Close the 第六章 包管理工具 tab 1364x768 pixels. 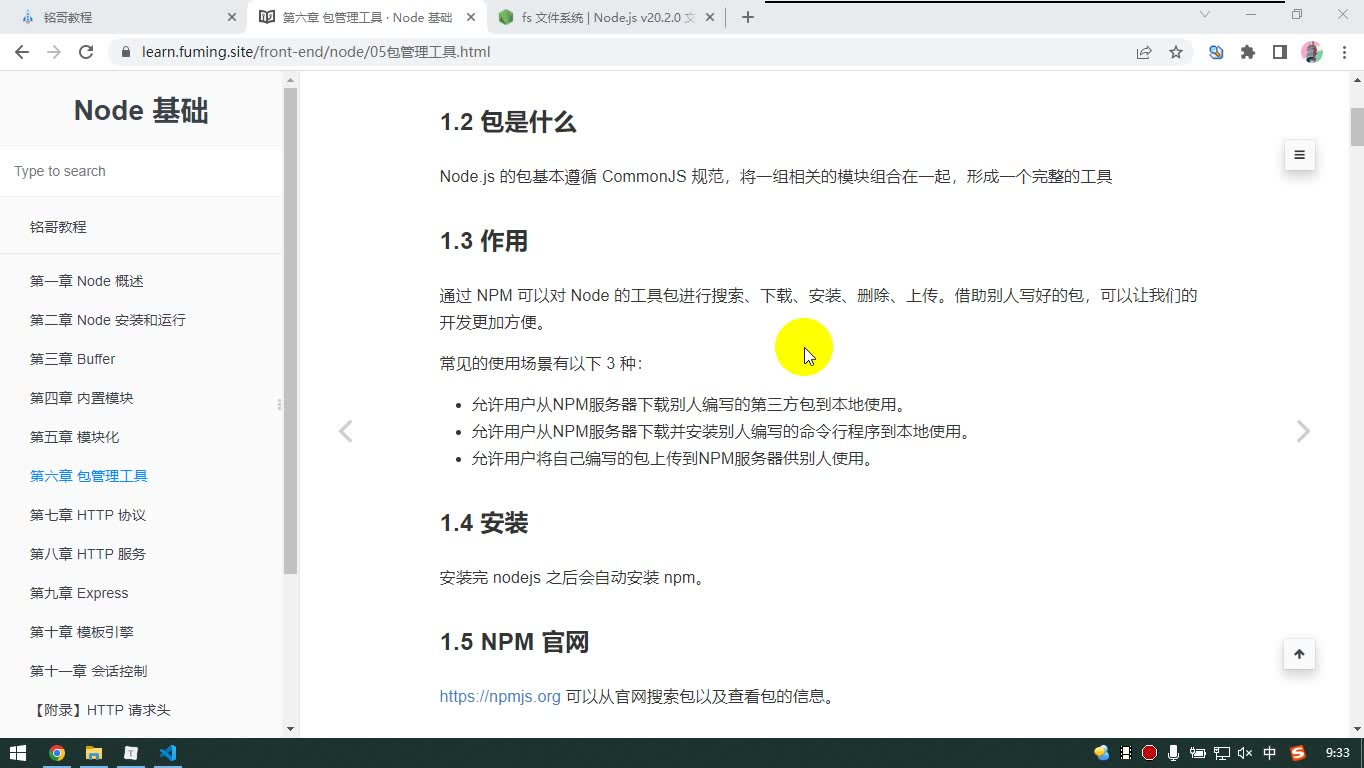point(472,17)
